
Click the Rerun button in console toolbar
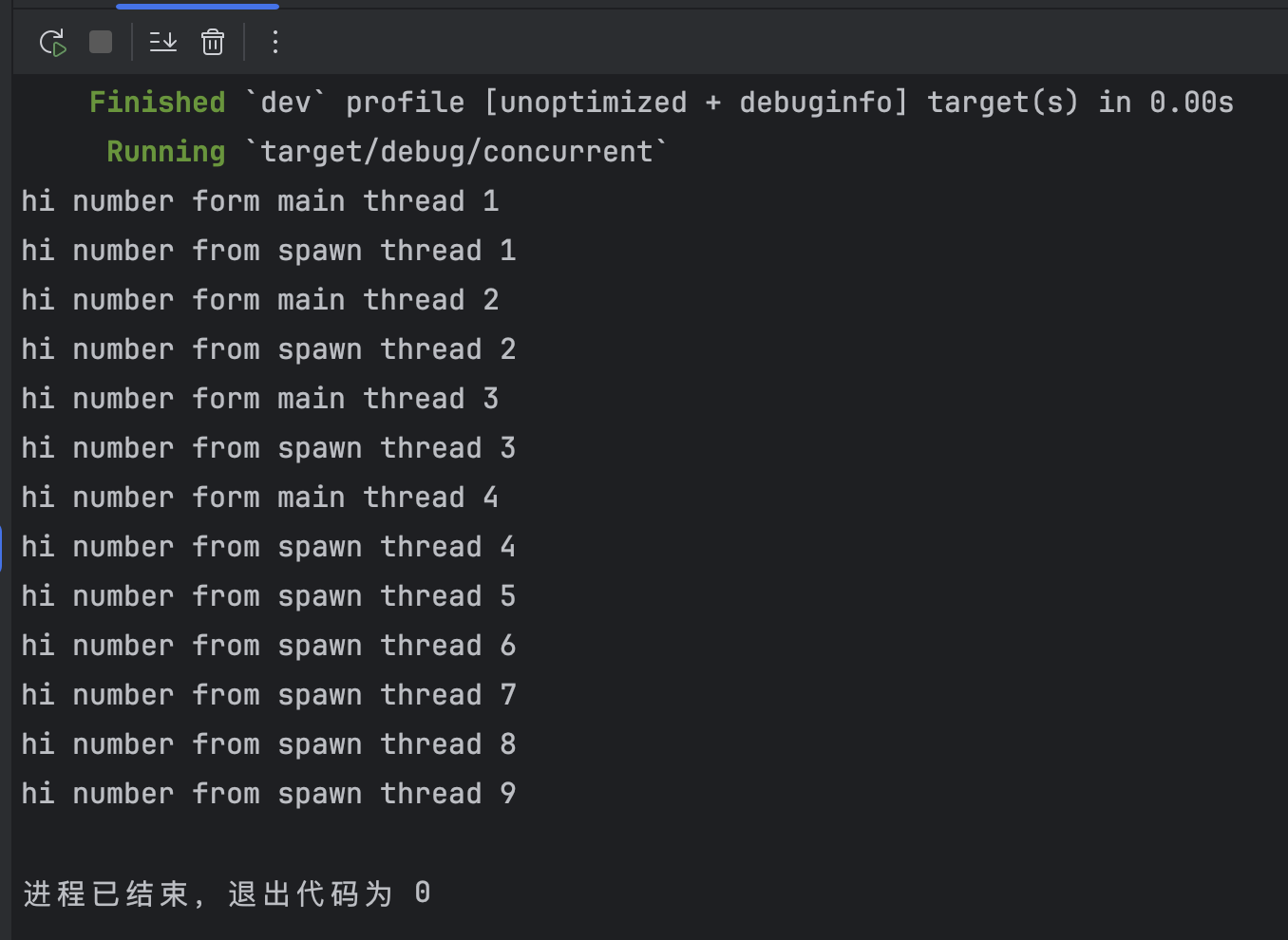coord(52,43)
